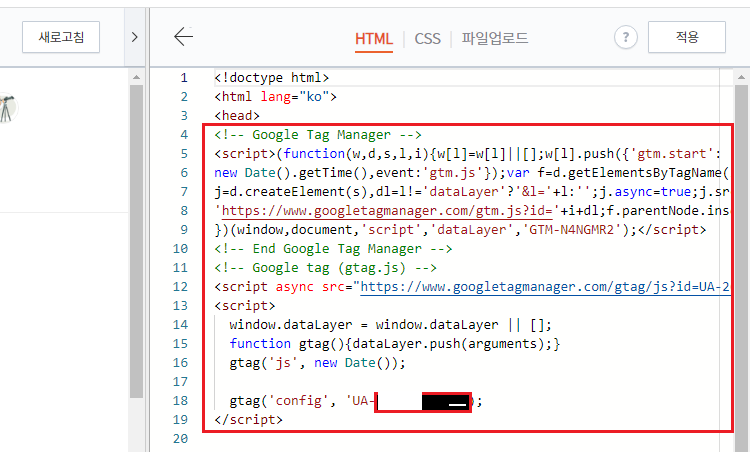Screen dimensions: 750x452
Task: Click the up arrow of the left panel scrollbar
Action: [136, 77]
